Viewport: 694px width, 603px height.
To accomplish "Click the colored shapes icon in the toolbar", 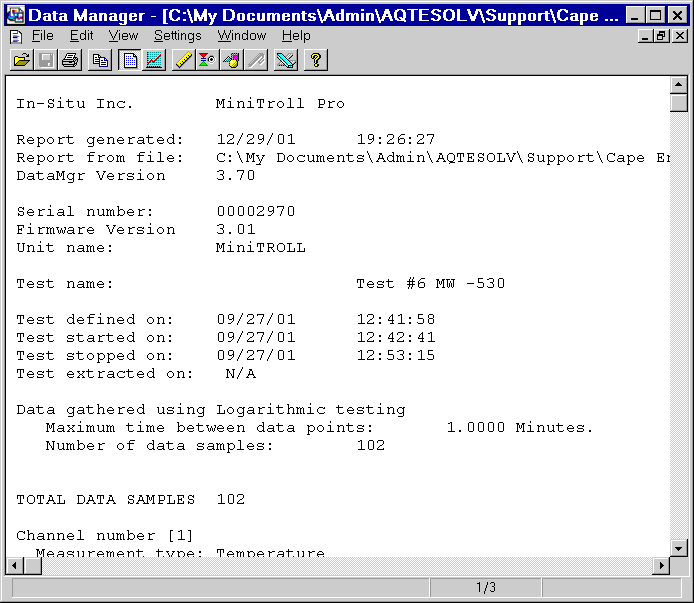I will 231,60.
